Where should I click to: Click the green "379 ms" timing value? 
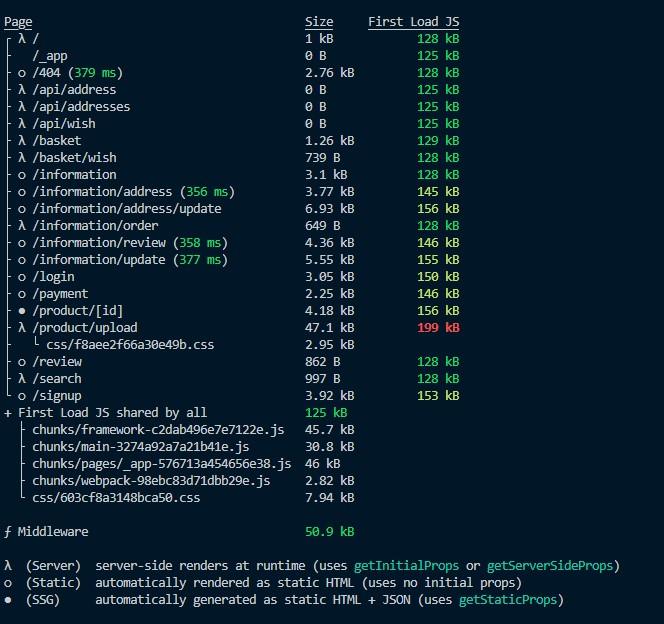coord(95,73)
